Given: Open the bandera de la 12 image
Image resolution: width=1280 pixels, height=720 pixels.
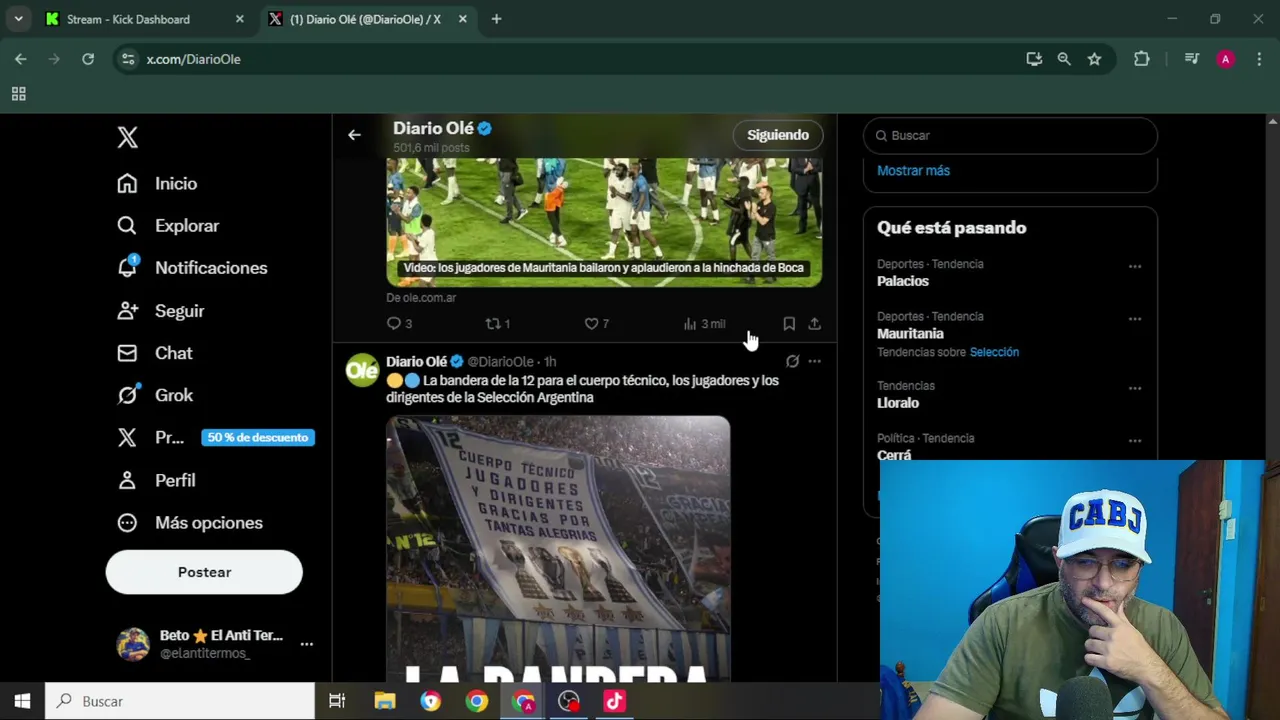Looking at the screenshot, I should coord(558,549).
